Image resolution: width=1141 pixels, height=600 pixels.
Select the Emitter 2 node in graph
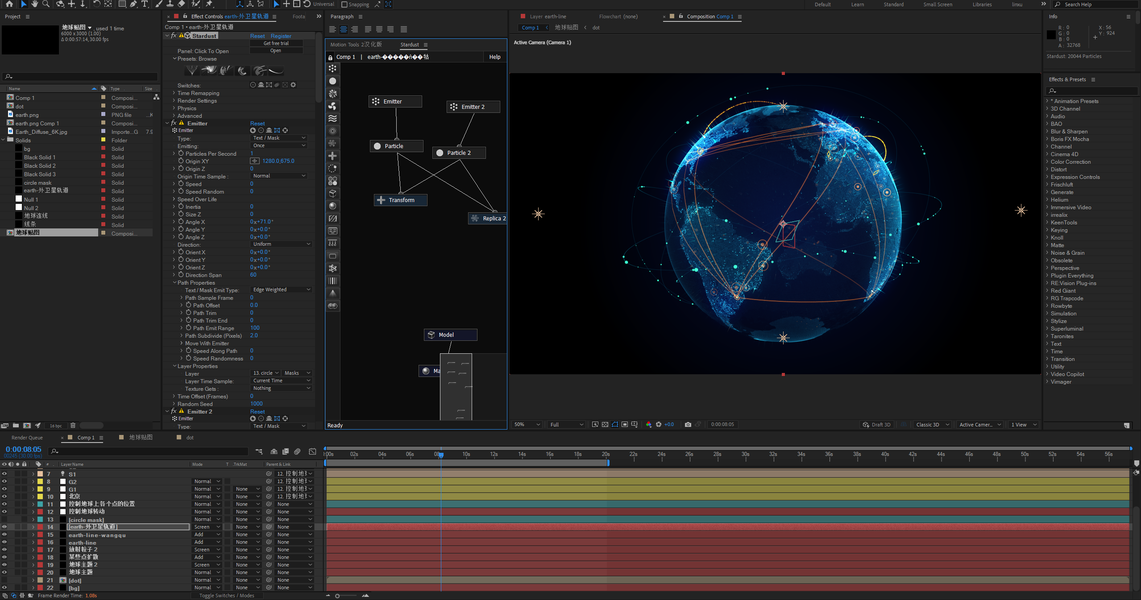pos(473,106)
